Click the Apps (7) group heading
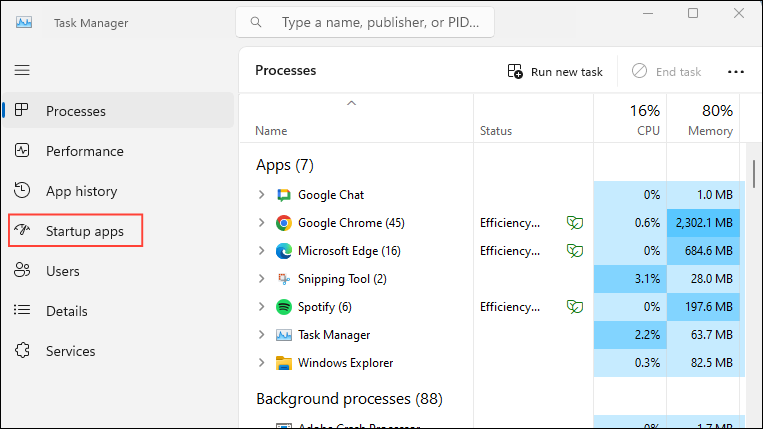The width and height of the screenshot is (763, 429). 285,165
